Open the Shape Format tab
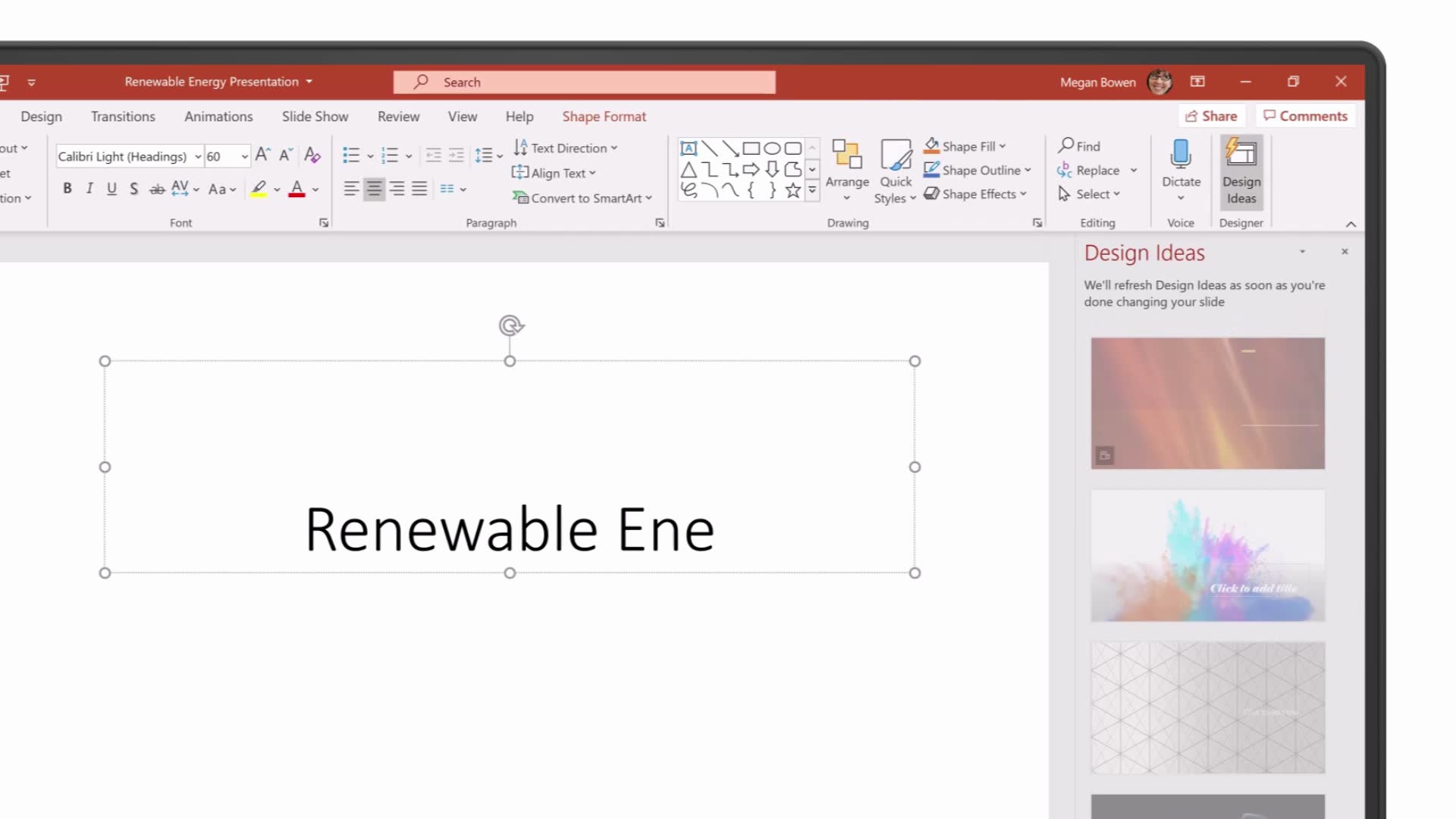Image resolution: width=1456 pixels, height=819 pixels. tap(604, 116)
